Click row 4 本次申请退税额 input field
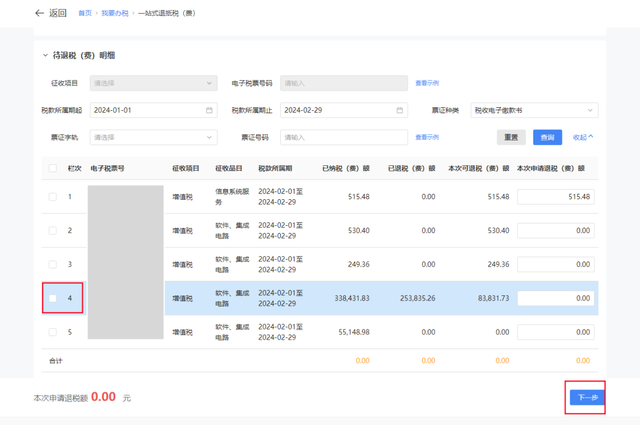This screenshot has width=640, height=425. tap(556, 298)
